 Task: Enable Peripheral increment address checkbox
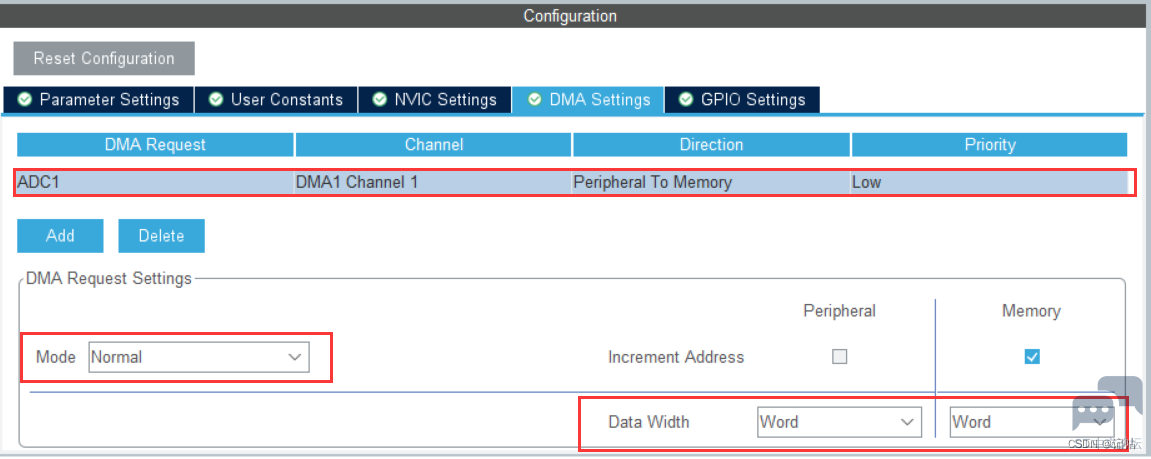[x=839, y=357]
